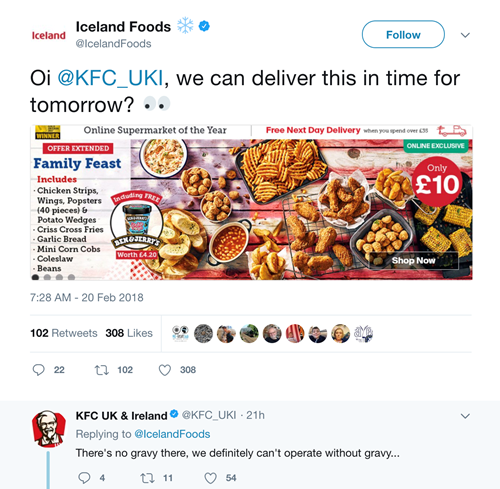The width and height of the screenshot is (500, 489).
Task: Click Iceland Foods verified badge
Action: (x=204, y=26)
